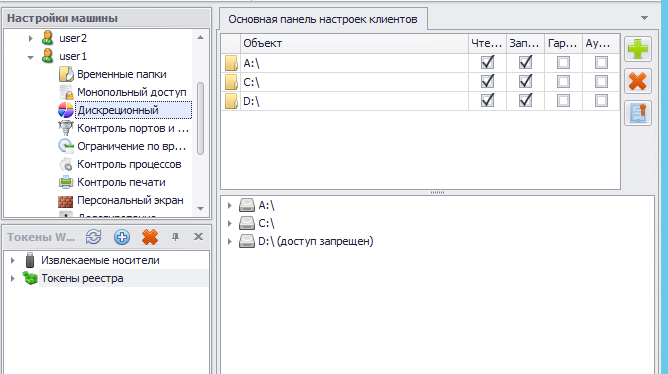Select the C:\ row in object table

point(420,82)
